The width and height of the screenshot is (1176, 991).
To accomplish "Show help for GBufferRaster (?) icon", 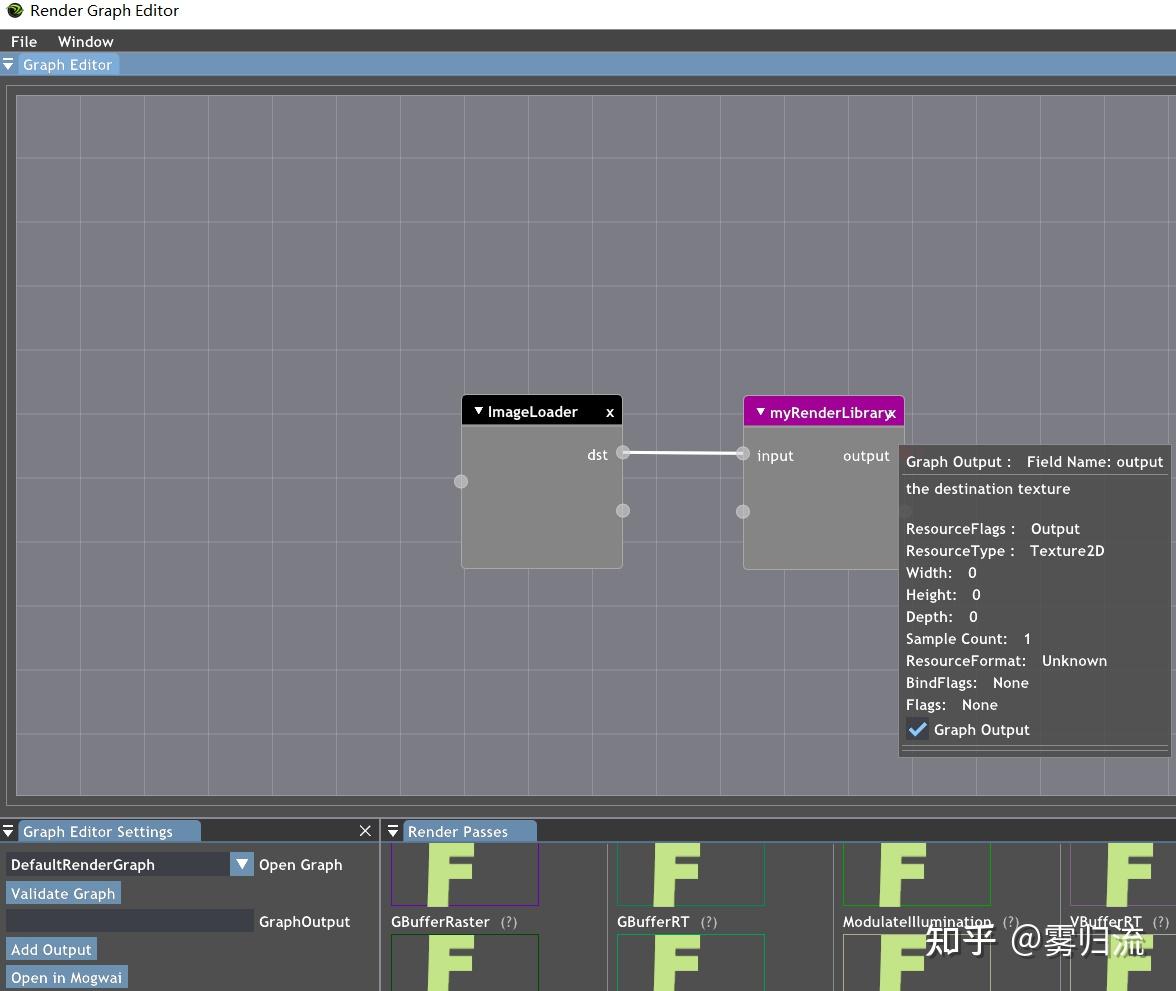I will click(x=509, y=922).
